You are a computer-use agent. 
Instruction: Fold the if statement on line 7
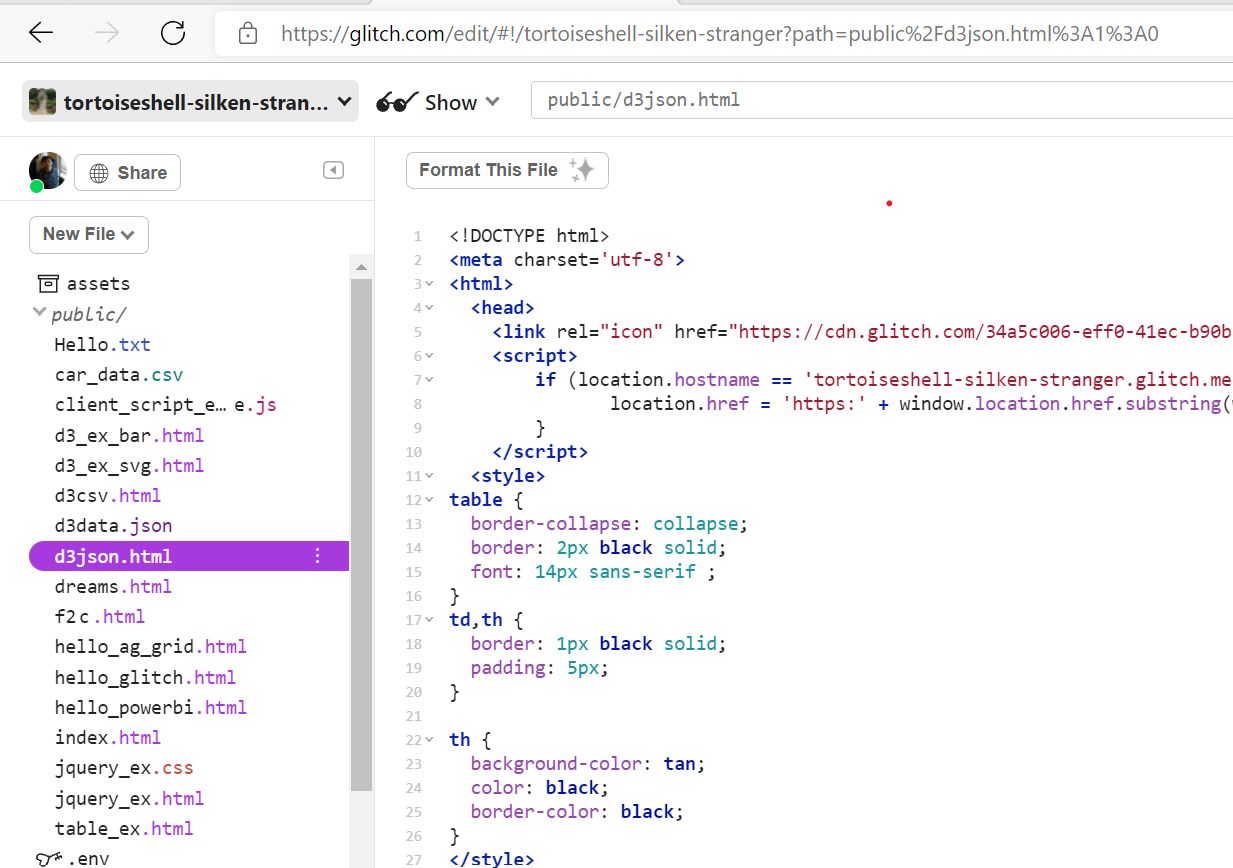(430, 380)
